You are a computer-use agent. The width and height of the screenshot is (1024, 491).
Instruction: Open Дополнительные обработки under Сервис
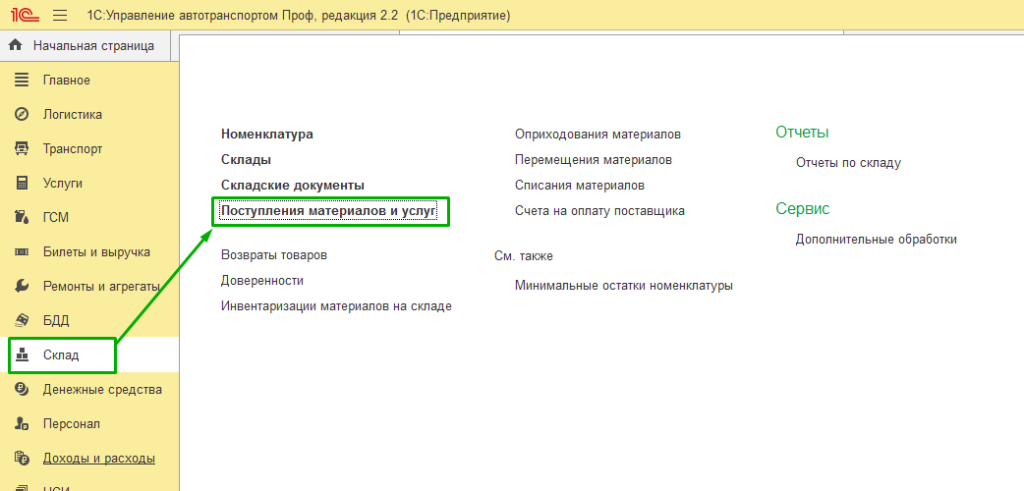click(876, 239)
